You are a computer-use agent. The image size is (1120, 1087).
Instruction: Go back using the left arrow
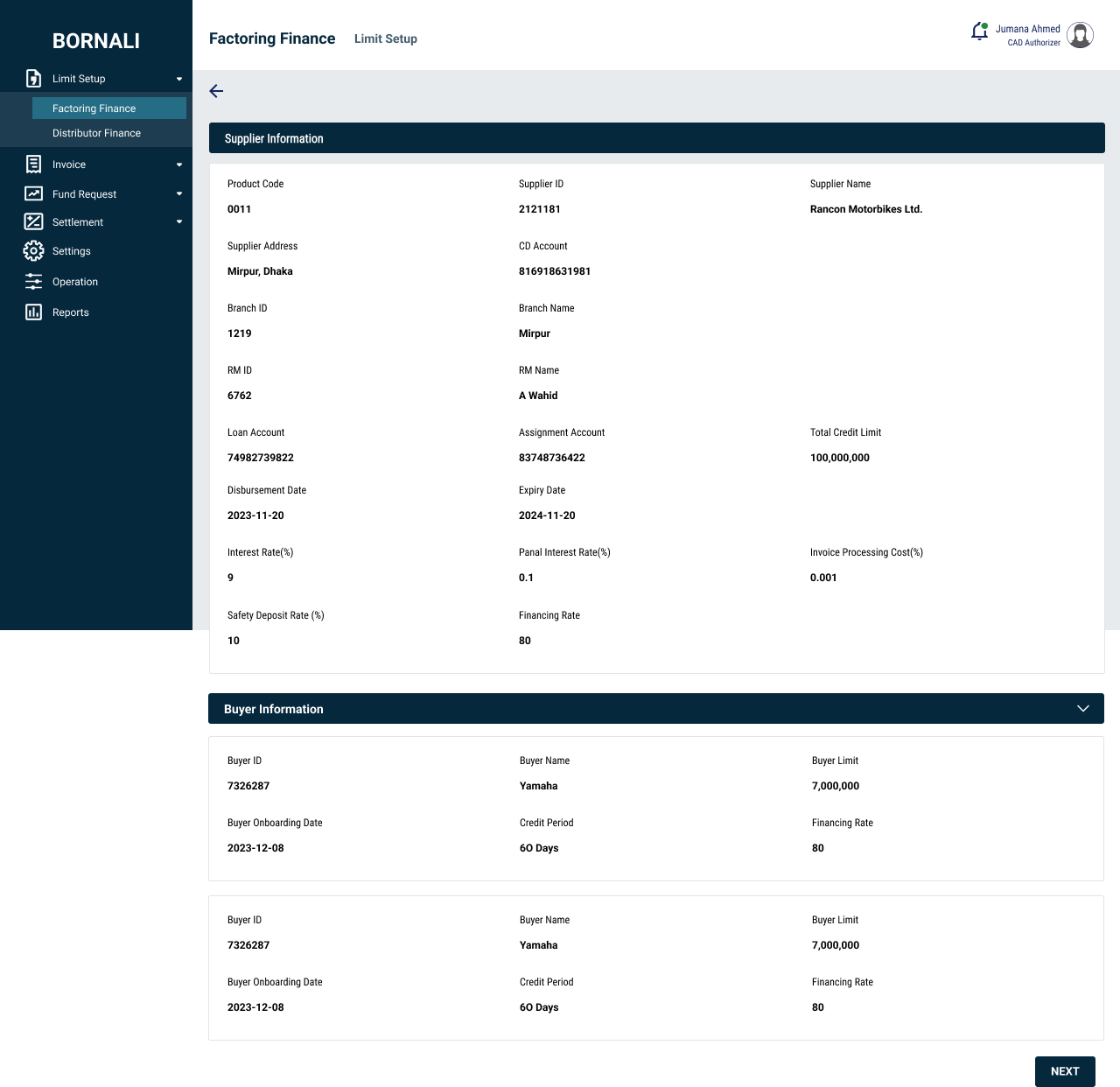(216, 91)
